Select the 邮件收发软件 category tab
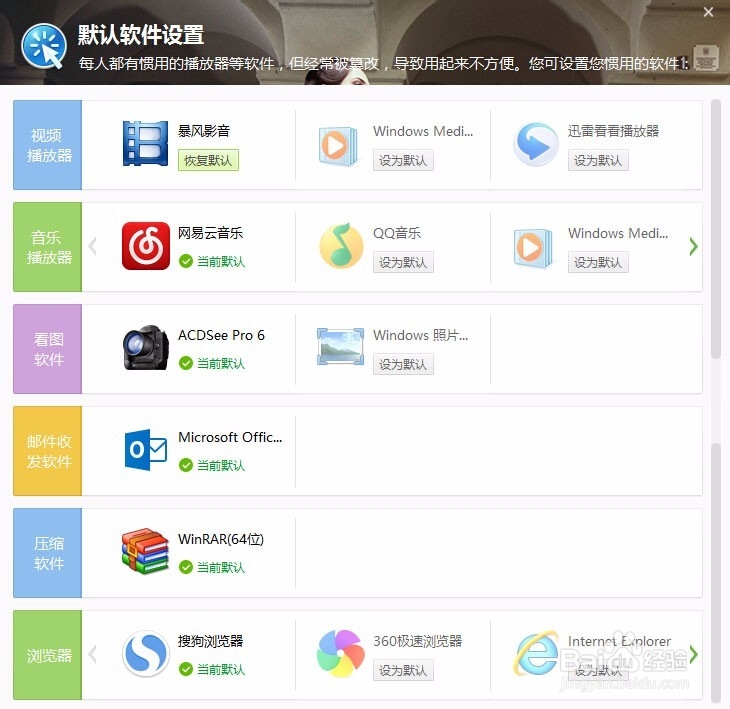 coord(47,451)
